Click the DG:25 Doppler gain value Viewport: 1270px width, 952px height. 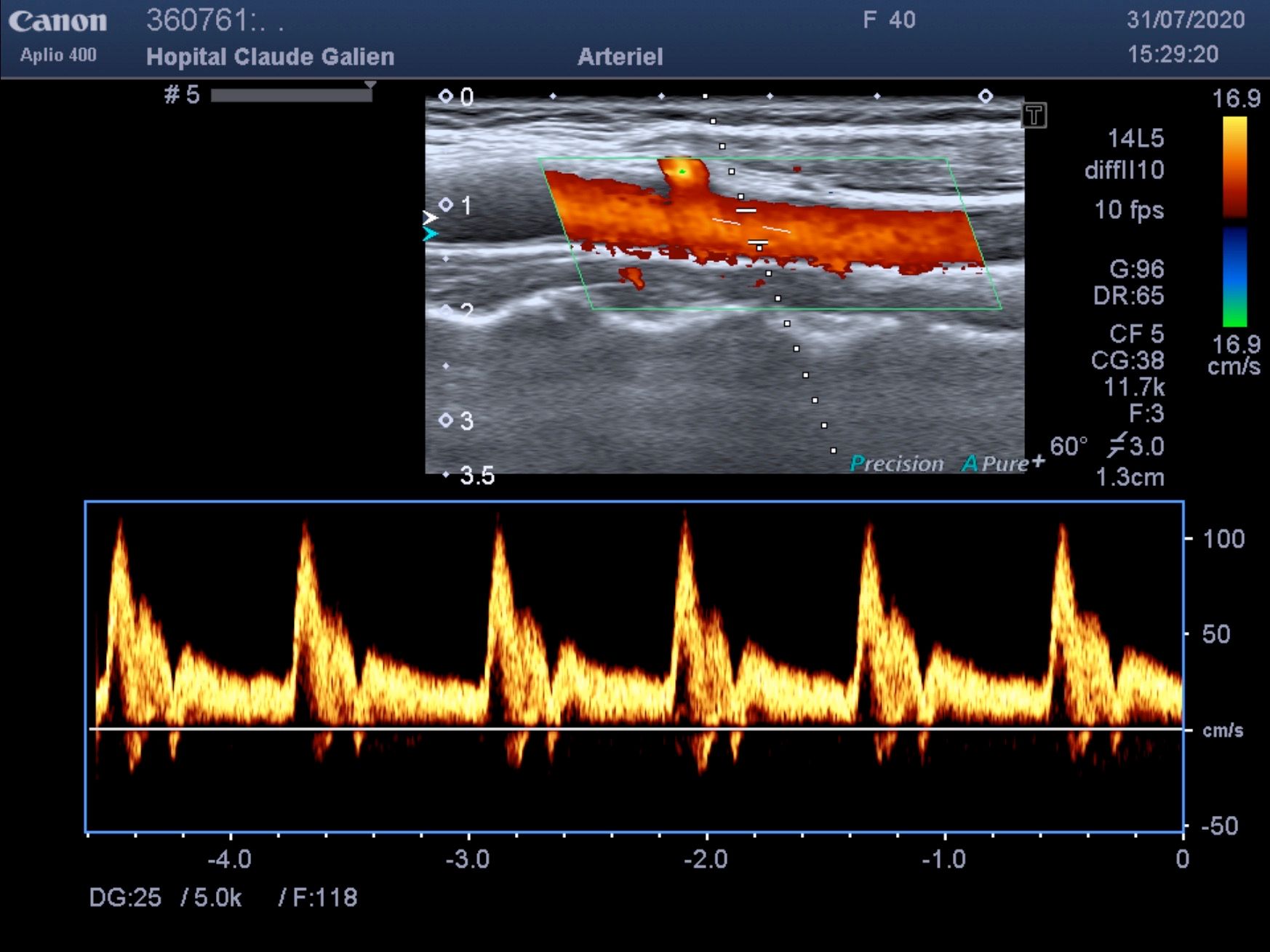tap(125, 897)
